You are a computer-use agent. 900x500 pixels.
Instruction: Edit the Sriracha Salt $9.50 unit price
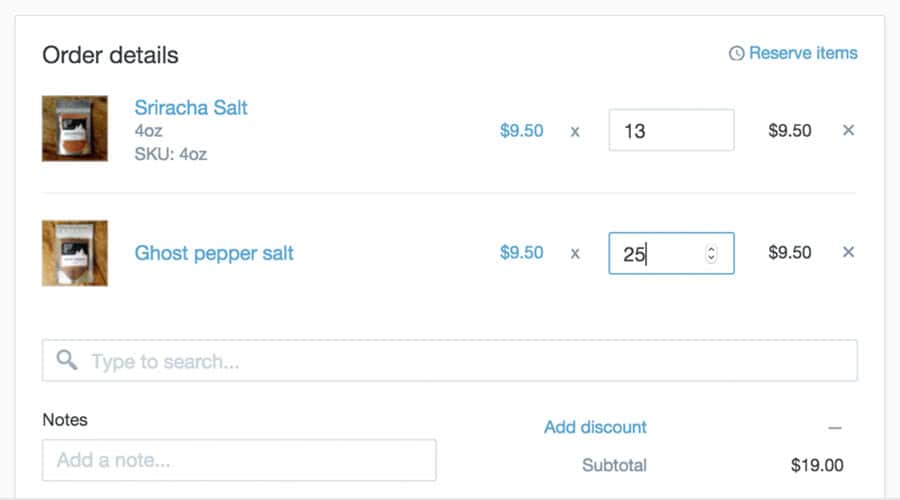[521, 130]
